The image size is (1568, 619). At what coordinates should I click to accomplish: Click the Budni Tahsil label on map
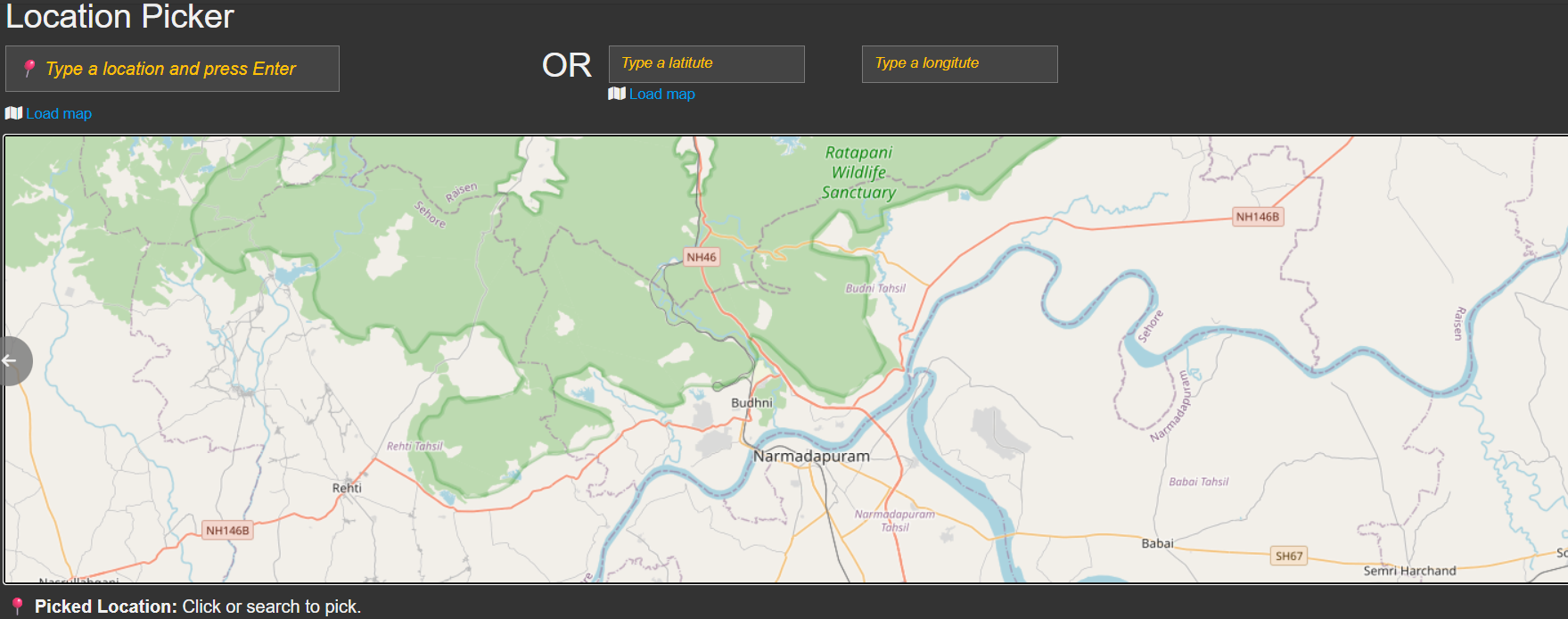click(875, 288)
